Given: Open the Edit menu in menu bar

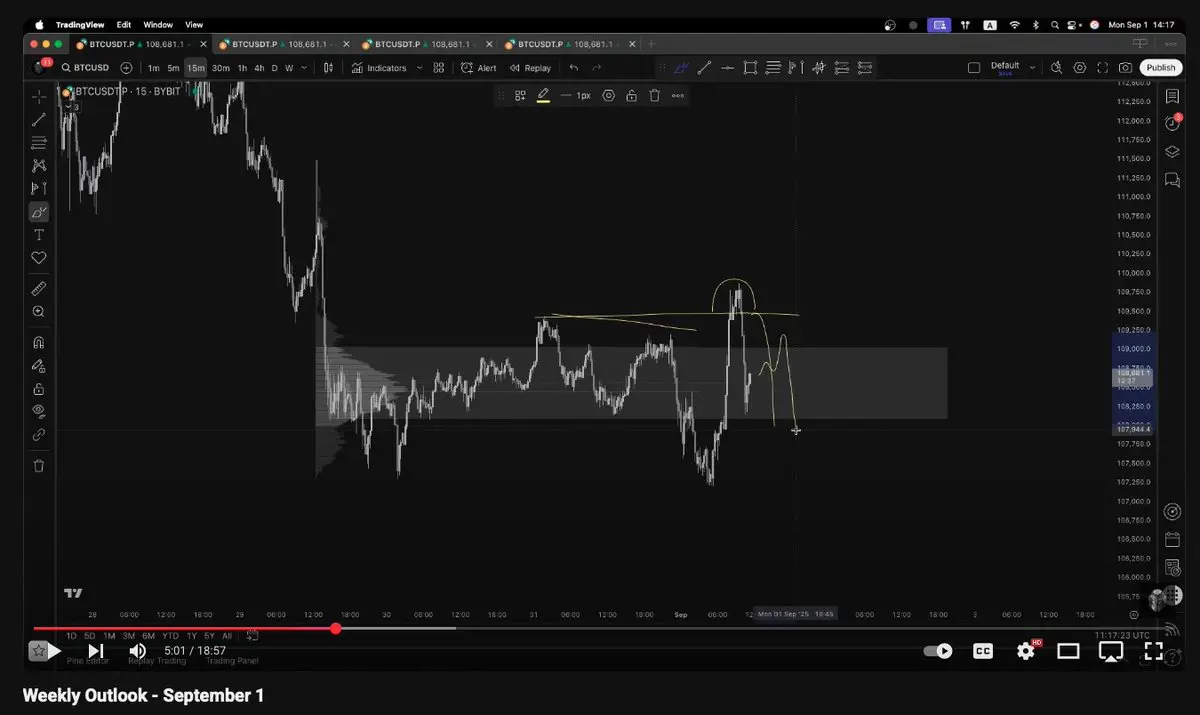Looking at the screenshot, I should coord(124,24).
